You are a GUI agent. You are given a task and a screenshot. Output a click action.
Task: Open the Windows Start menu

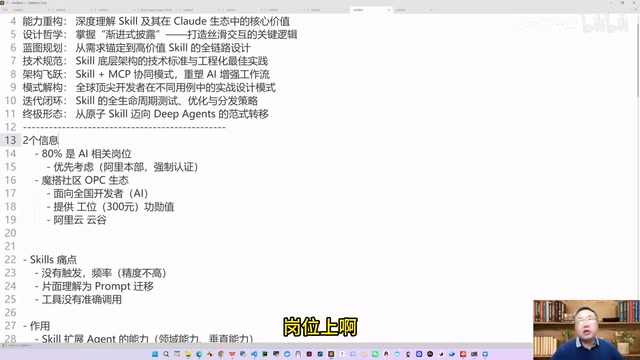(155, 354)
